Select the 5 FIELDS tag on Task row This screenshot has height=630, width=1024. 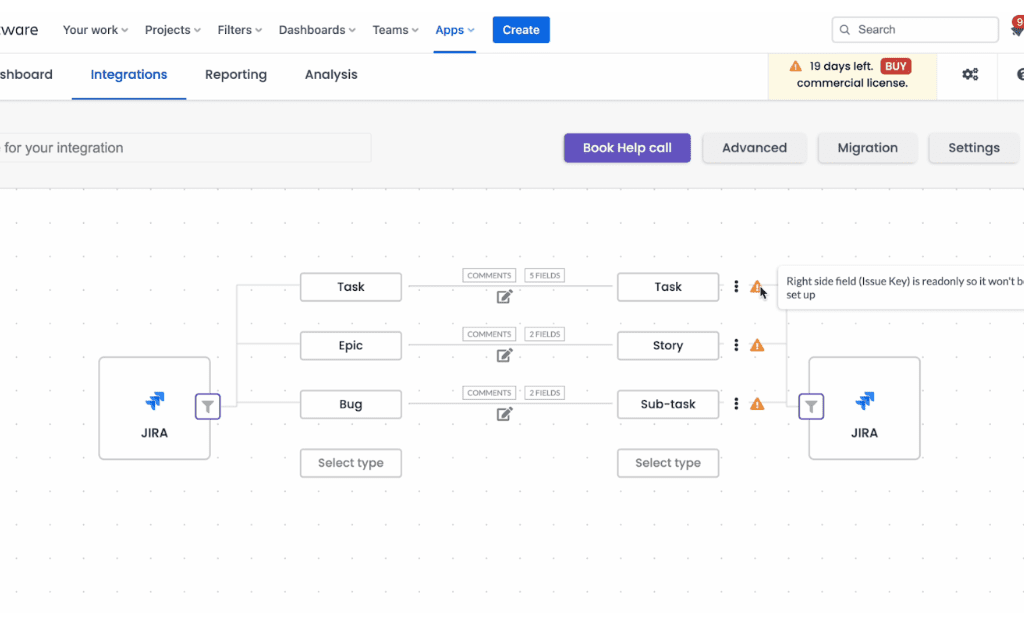point(544,275)
